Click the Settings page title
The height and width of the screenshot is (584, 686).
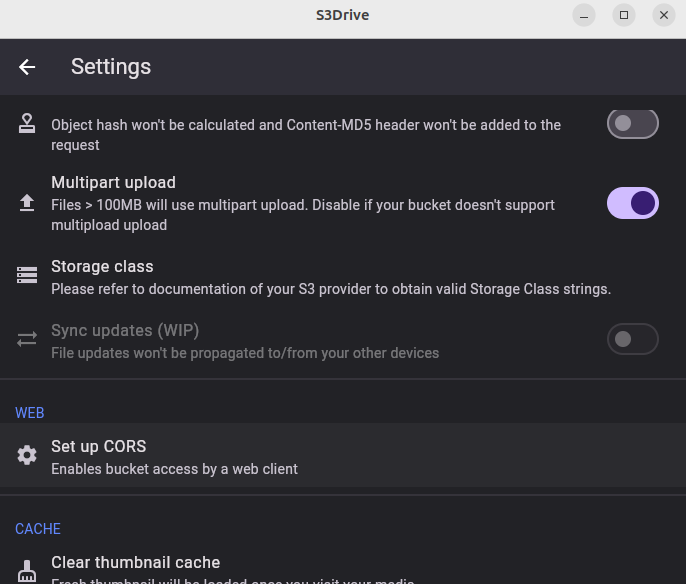tap(111, 67)
